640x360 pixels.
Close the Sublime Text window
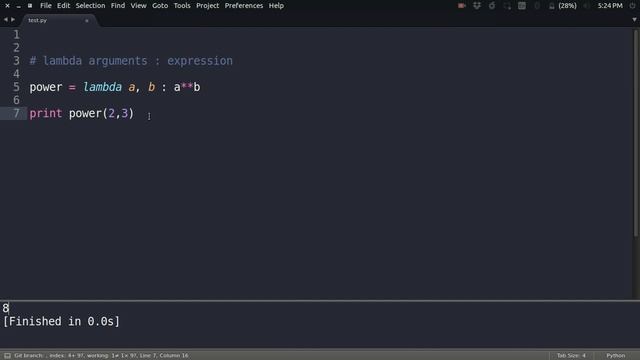coord(7,6)
